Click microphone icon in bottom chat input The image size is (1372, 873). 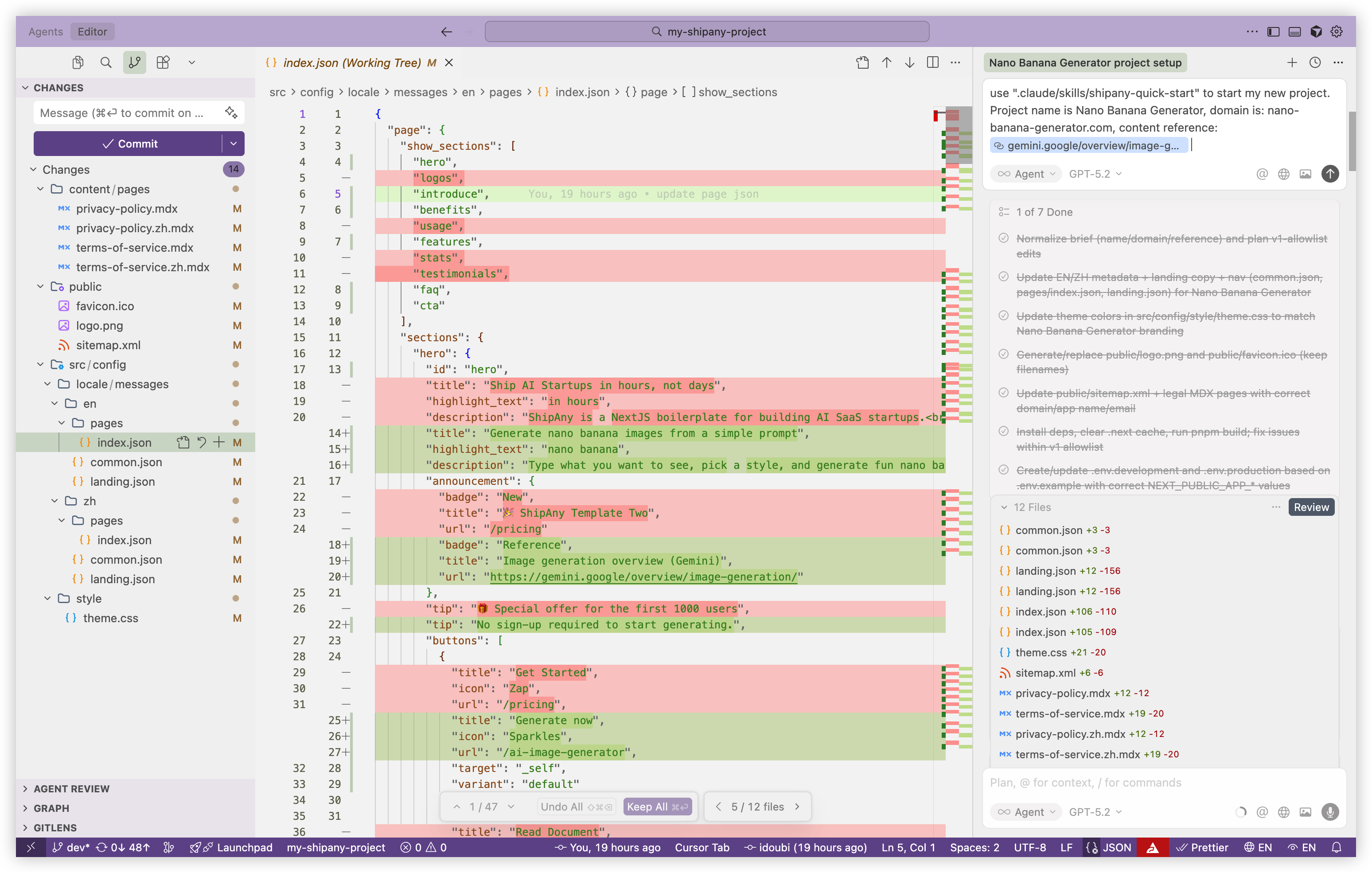pyautogui.click(x=1330, y=812)
